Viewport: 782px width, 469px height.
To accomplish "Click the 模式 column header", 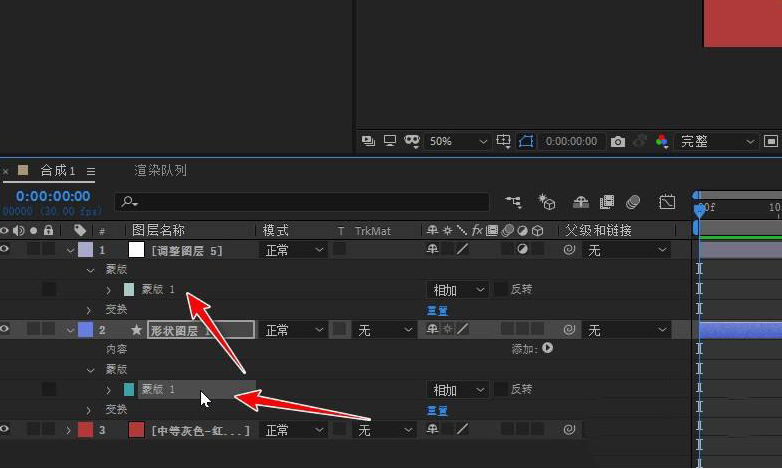I will (276, 230).
